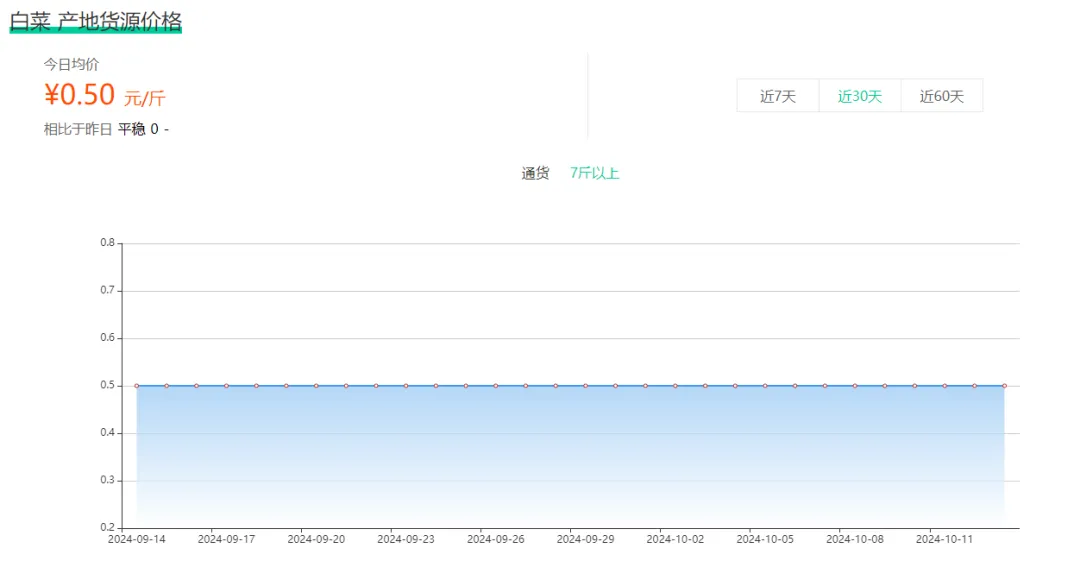Pick the 2024-10-11 data point marker
The image size is (1080, 567).
944,385
